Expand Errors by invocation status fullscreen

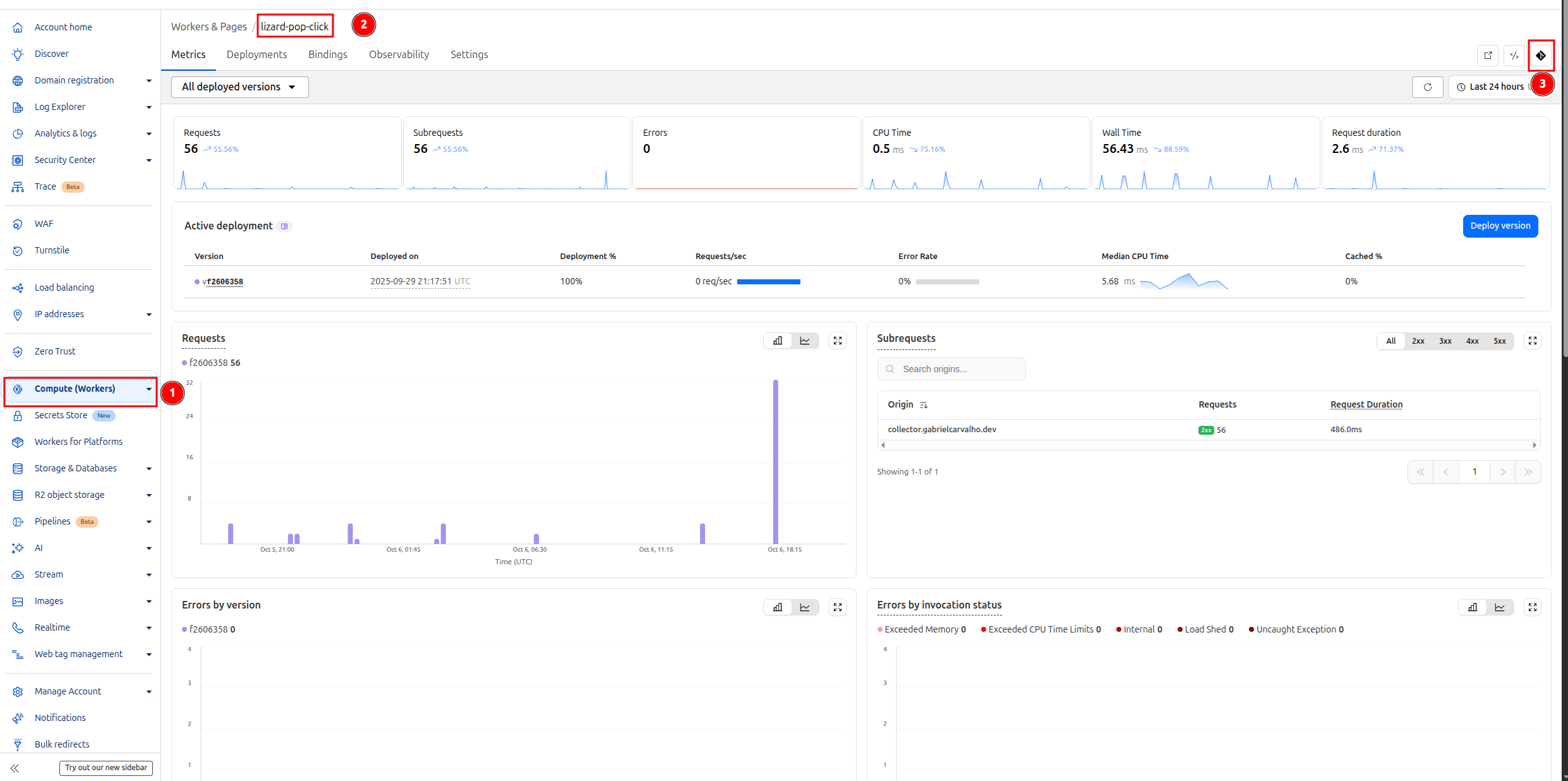coord(1533,607)
